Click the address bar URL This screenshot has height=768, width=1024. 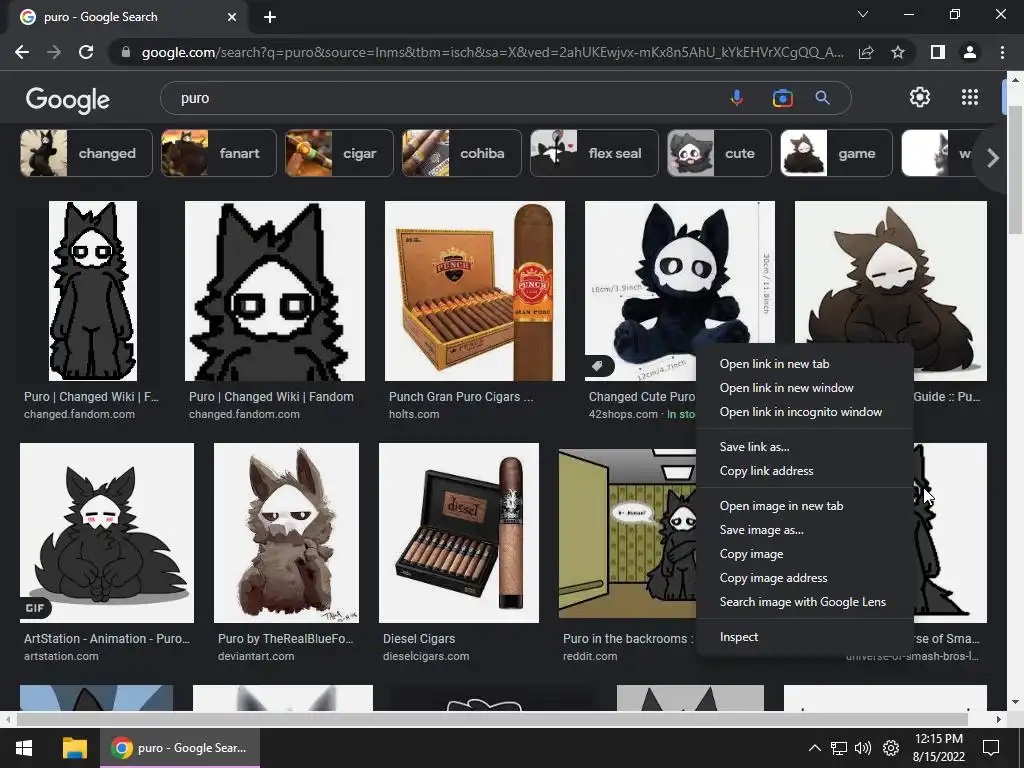tap(492, 52)
